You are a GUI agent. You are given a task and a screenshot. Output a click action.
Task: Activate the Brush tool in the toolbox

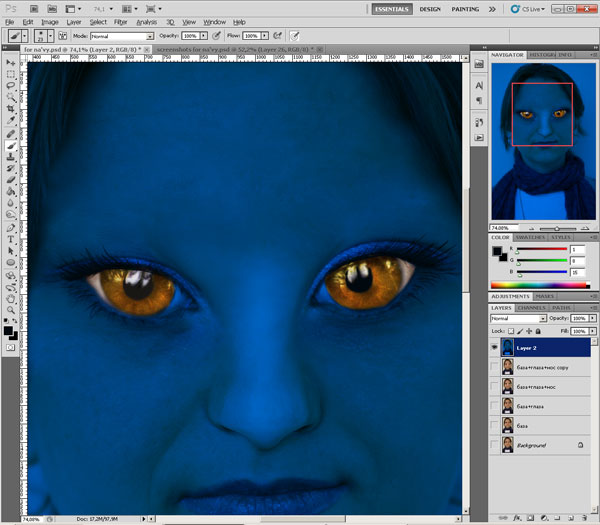point(11,145)
